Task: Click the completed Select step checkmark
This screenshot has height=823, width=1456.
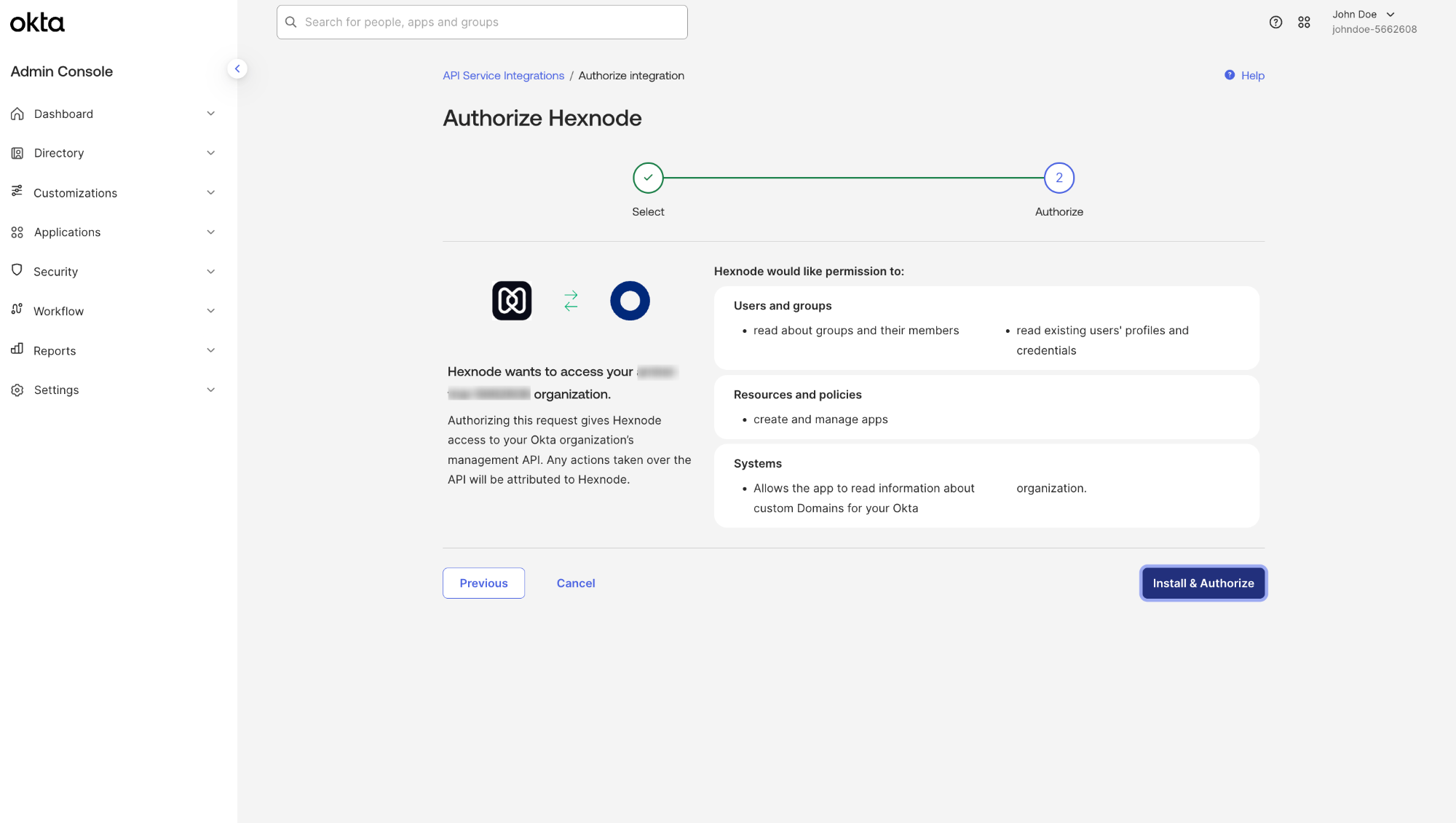Action: pos(648,178)
